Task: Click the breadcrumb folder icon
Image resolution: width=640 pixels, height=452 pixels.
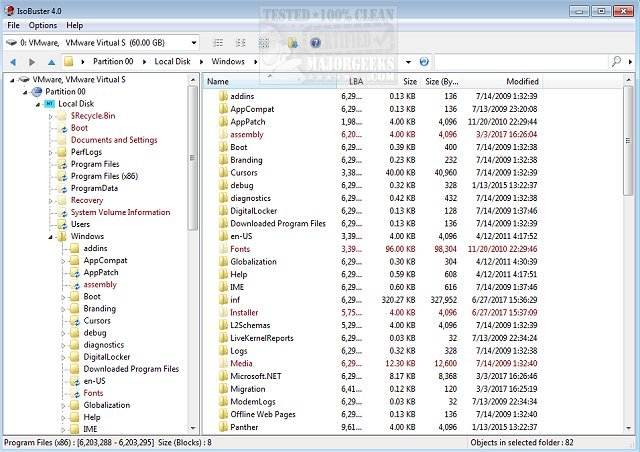Action: coord(69,62)
